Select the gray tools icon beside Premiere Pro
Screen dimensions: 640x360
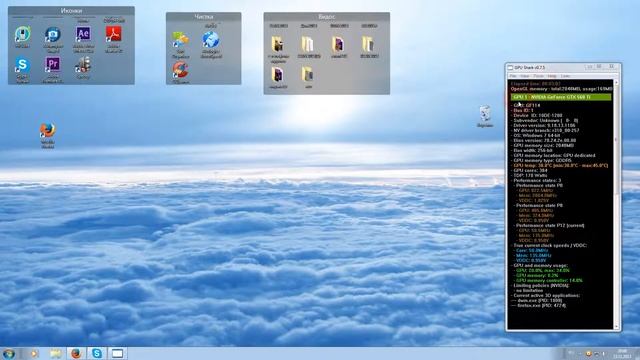pos(83,65)
